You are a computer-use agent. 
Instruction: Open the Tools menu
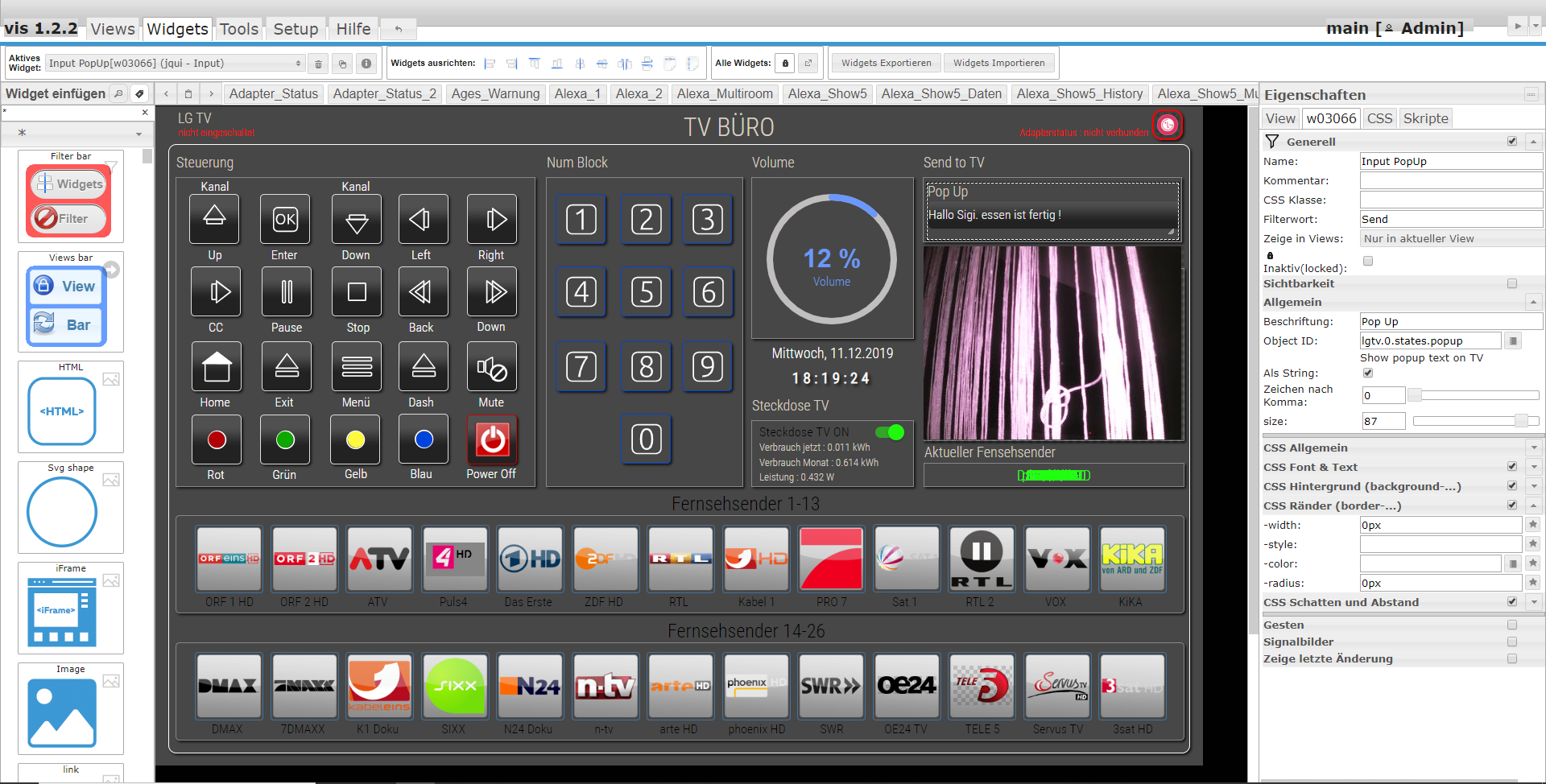239,29
